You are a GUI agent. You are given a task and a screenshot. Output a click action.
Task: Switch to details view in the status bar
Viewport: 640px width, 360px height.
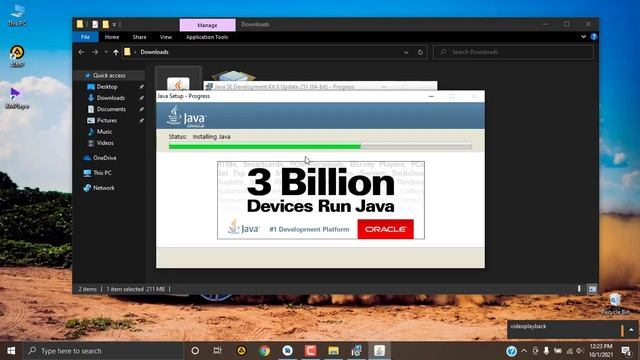point(579,289)
